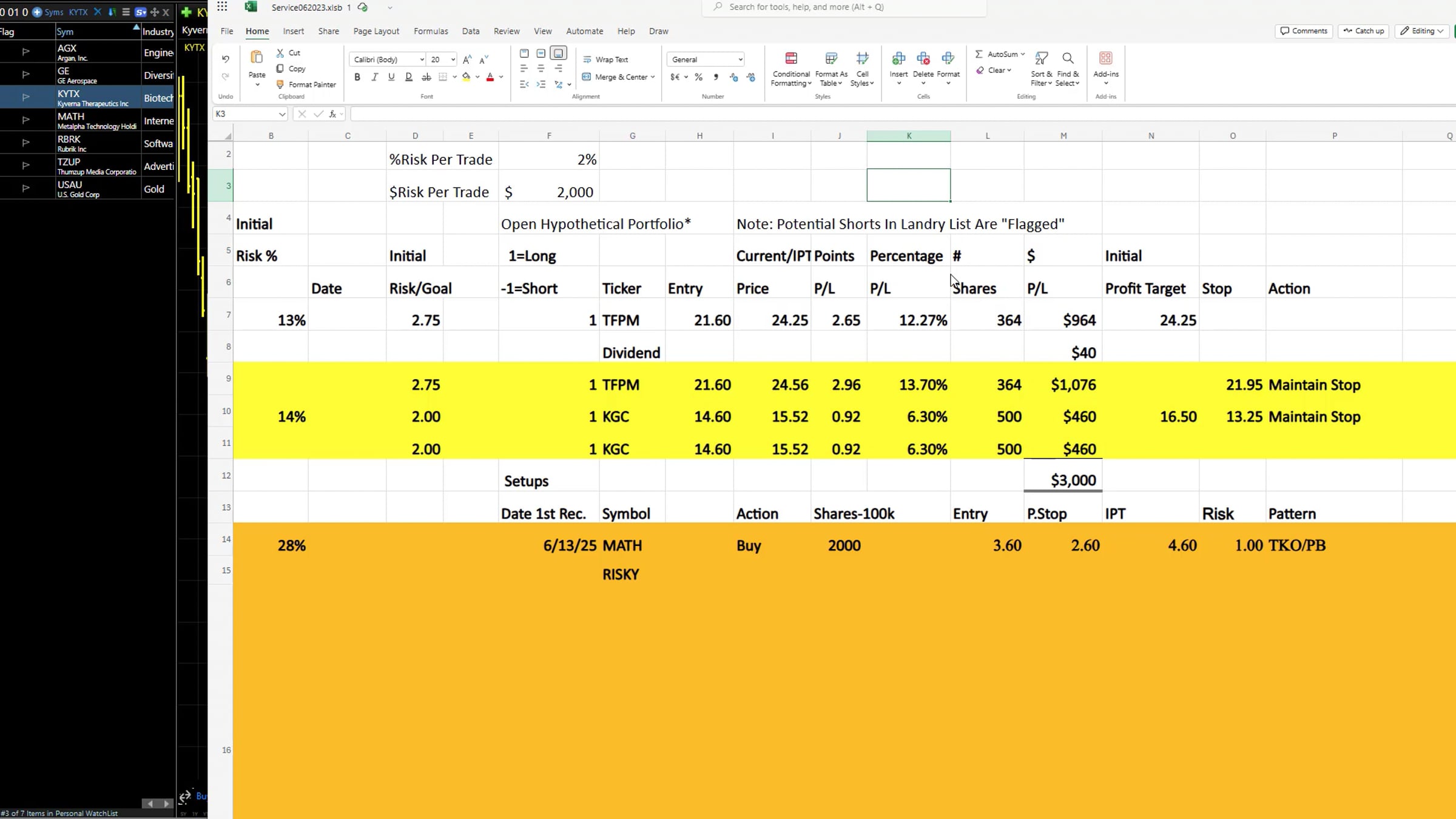The image size is (1456, 819).
Task: Toggle the flag for AGX in the watchlist
Action: [x=25, y=52]
